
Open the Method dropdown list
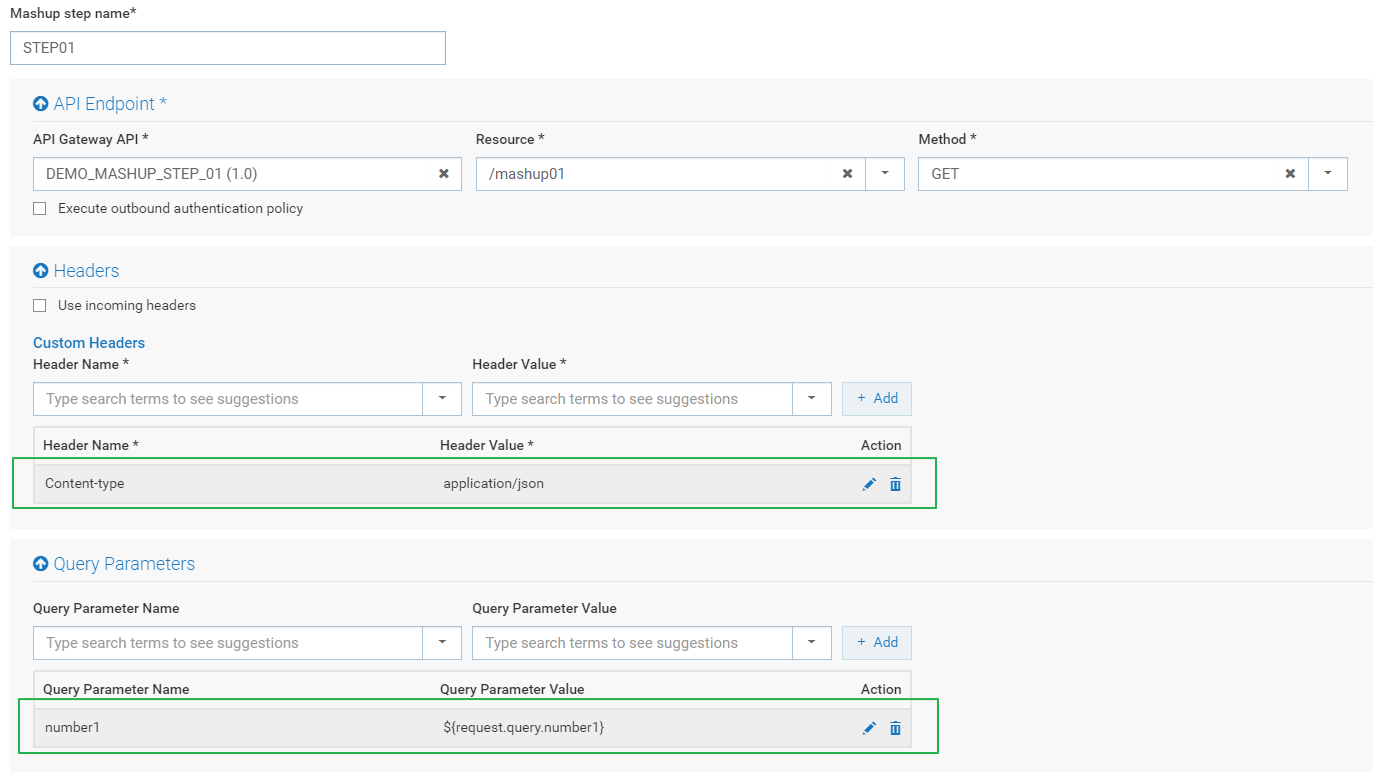[x=1327, y=174]
